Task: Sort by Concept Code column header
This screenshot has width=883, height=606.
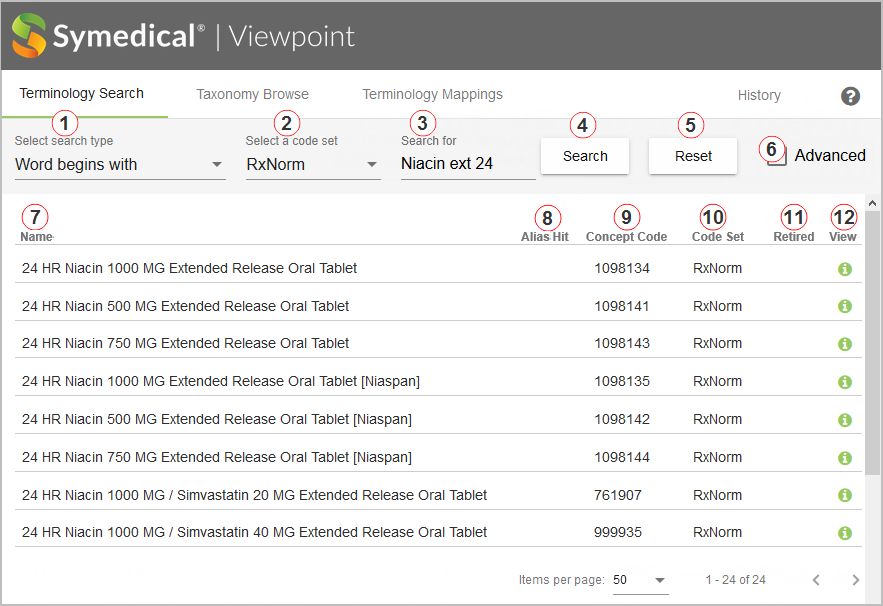Action: [626, 237]
